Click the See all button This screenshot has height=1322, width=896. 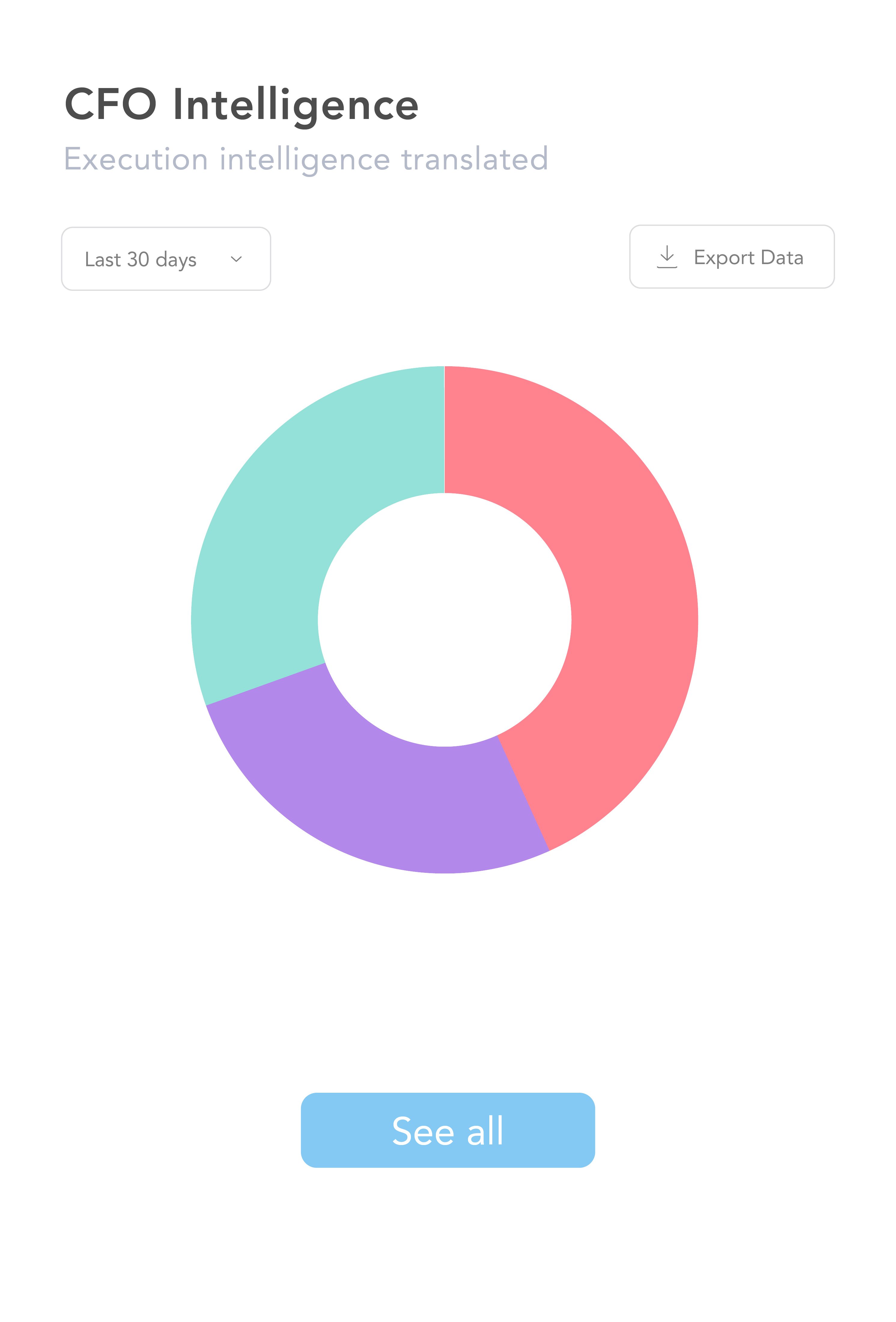tap(448, 1130)
